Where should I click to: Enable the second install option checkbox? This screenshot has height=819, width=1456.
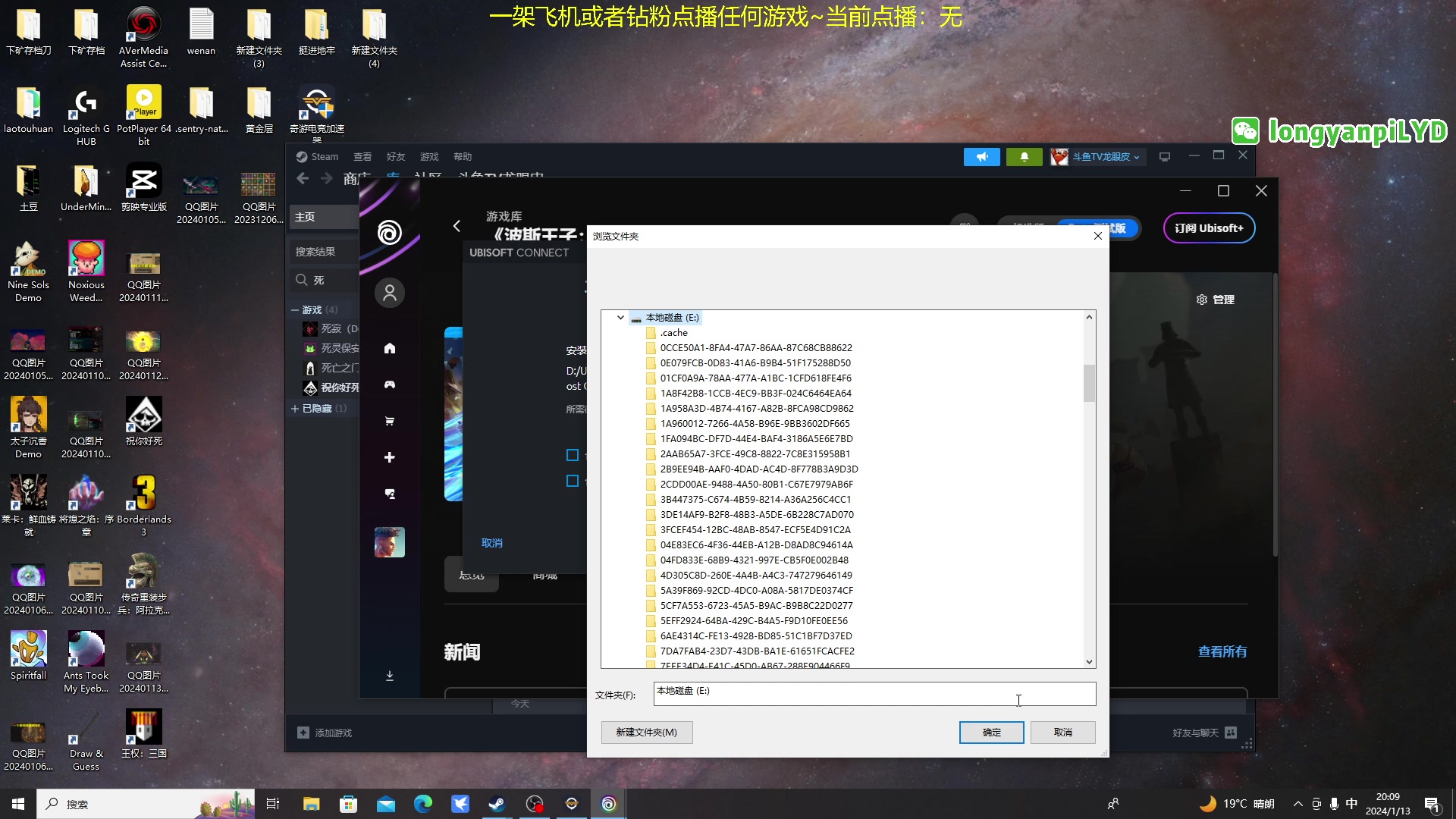[x=573, y=481]
